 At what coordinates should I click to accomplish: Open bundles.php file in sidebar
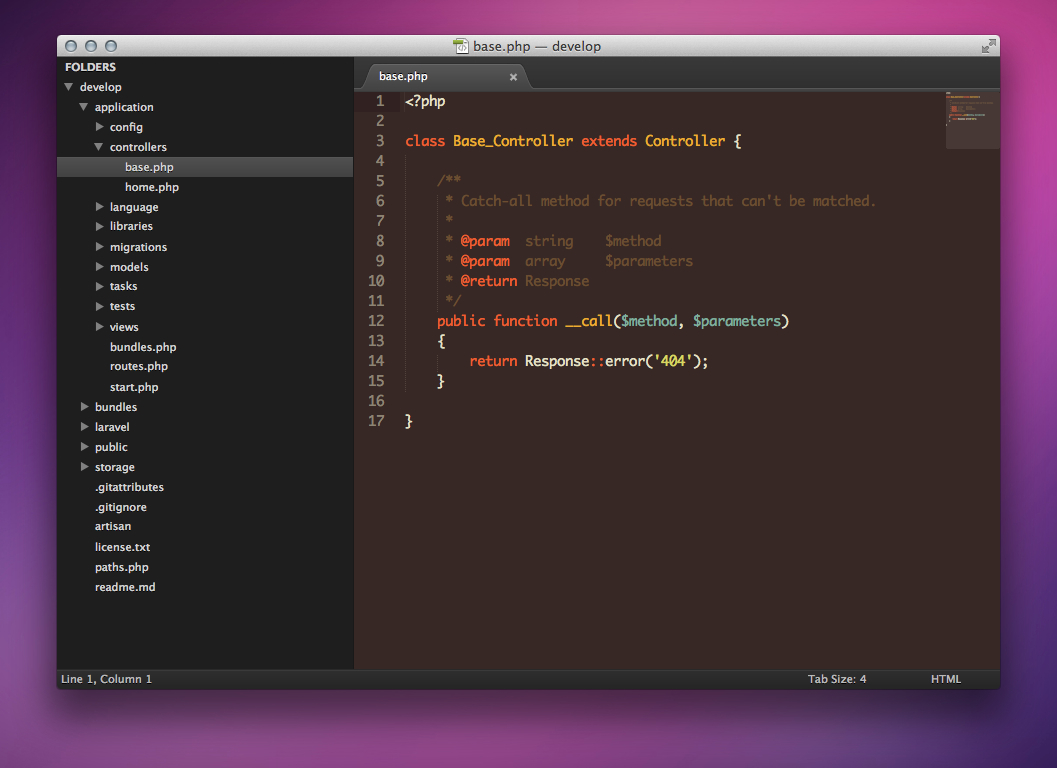point(143,347)
